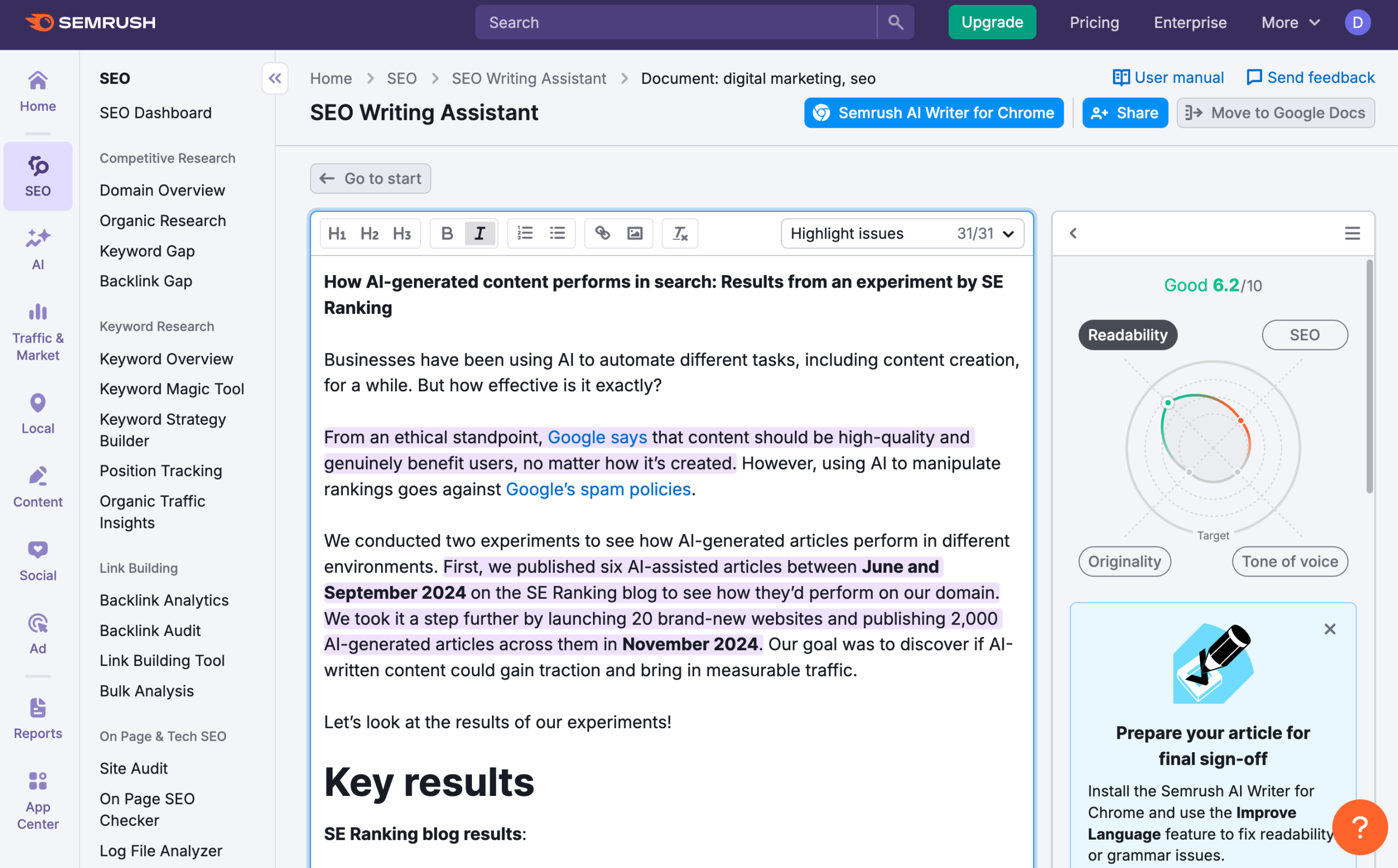The image size is (1398, 868).
Task: Apply Heading 2 formatting
Action: [x=369, y=233]
